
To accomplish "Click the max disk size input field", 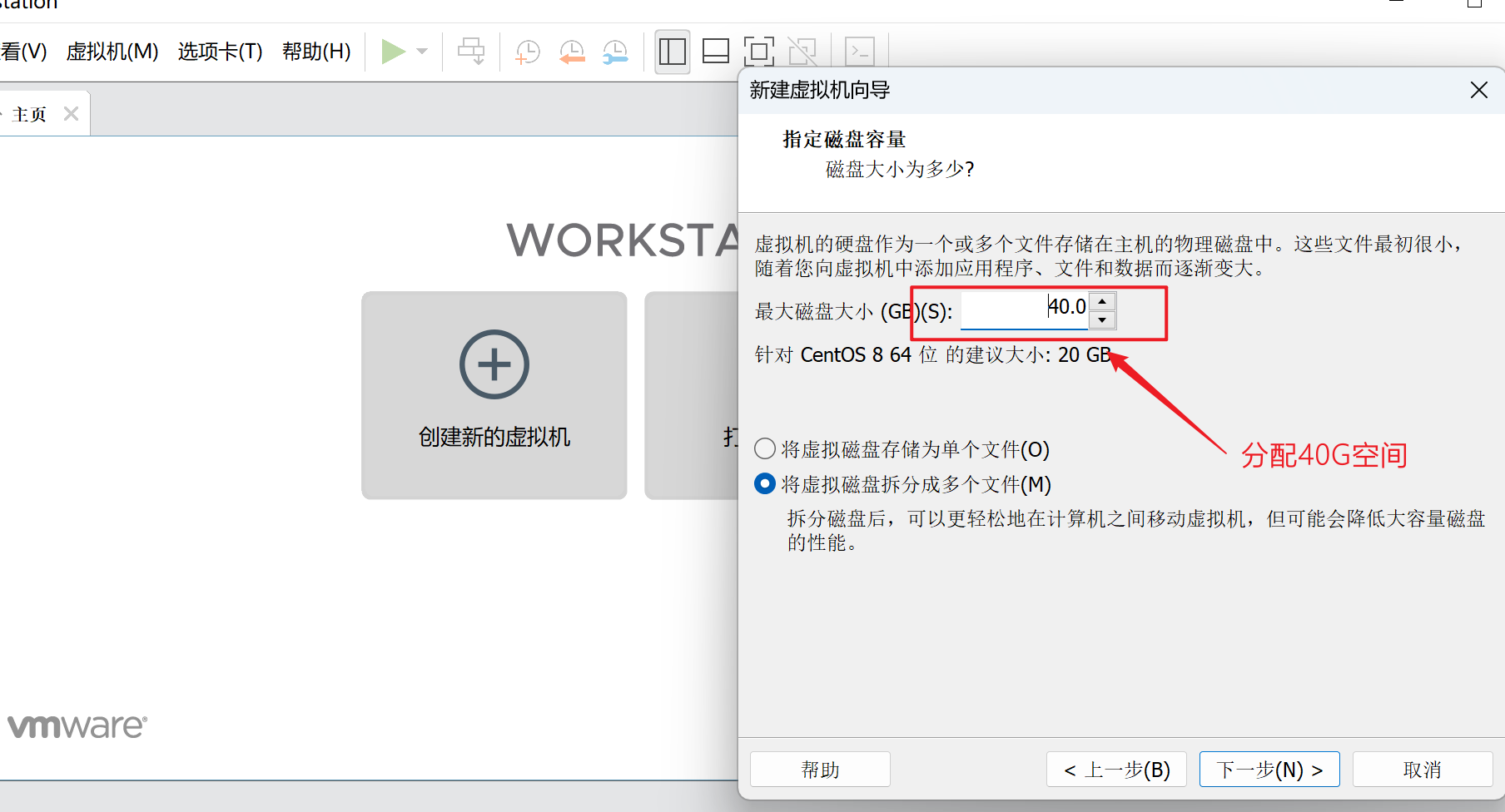I will coord(1025,309).
